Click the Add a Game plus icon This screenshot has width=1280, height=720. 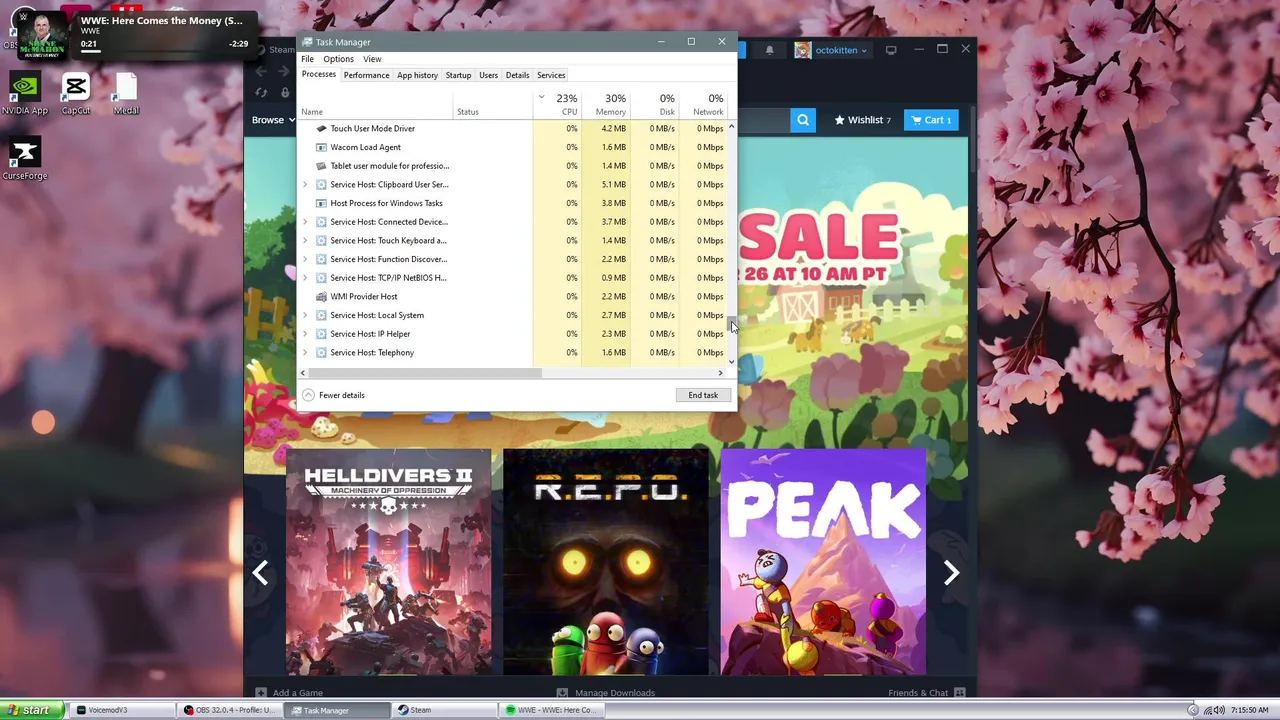pos(261,692)
